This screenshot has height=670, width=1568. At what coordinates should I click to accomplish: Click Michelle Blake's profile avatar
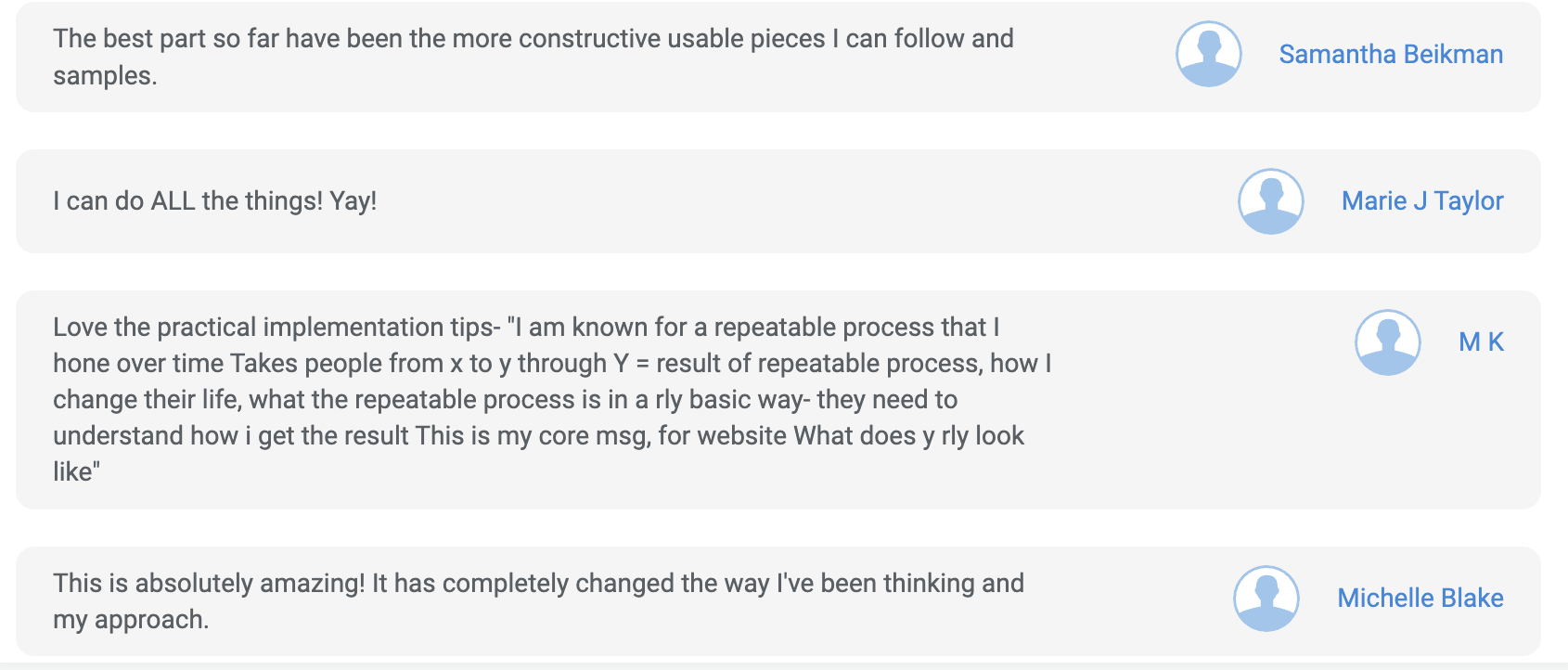(1266, 599)
